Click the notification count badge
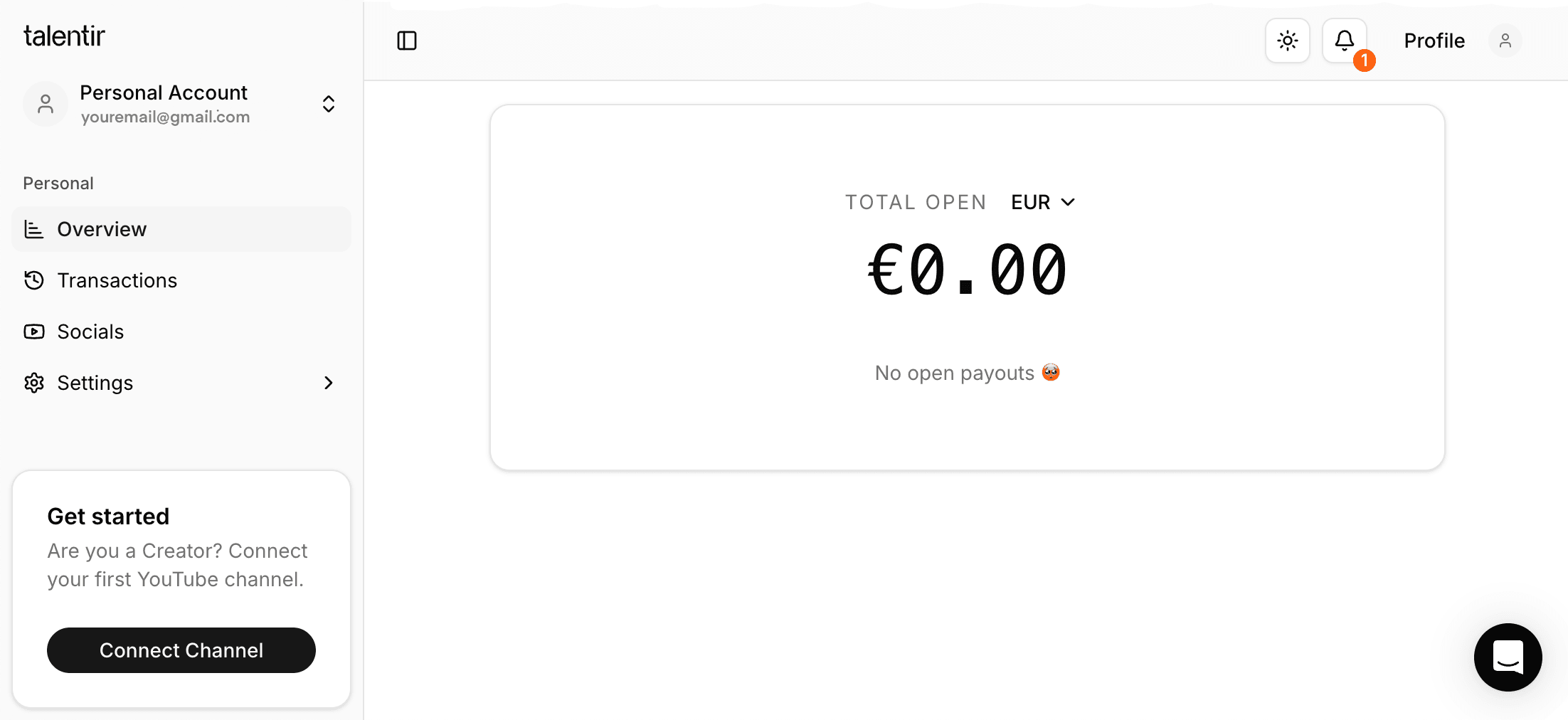 coord(1364,60)
